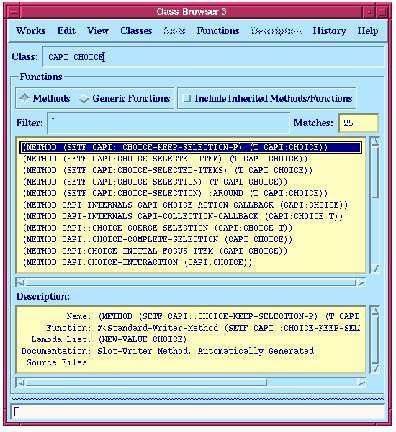396x432 pixels.
Task: Toggle Include Inherited Methods/Functions checkbox
Action: tap(268, 98)
